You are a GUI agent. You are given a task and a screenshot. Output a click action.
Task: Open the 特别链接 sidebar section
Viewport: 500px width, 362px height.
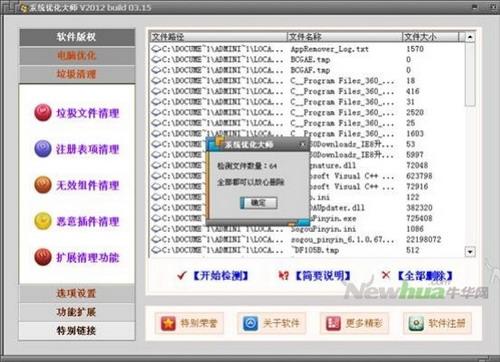click(77, 331)
